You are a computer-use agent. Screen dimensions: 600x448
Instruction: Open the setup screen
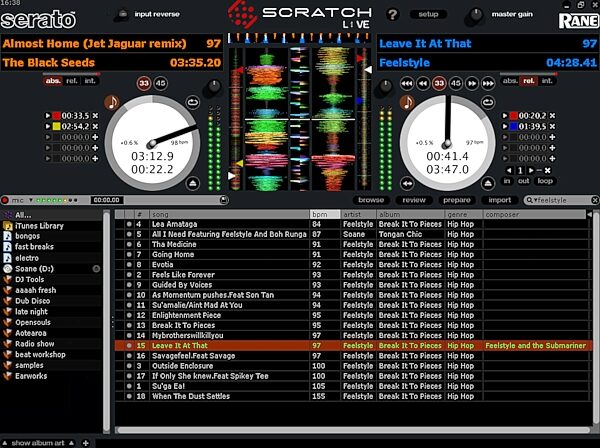tap(428, 14)
